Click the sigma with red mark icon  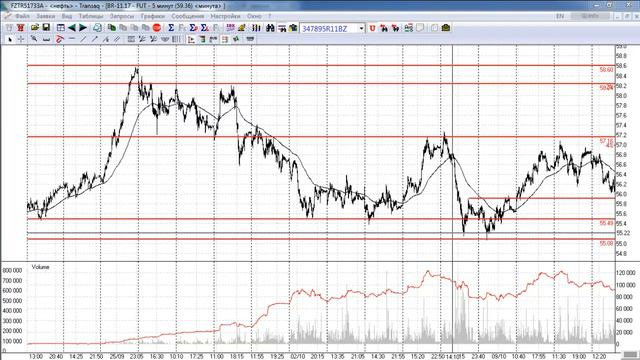[193, 28]
